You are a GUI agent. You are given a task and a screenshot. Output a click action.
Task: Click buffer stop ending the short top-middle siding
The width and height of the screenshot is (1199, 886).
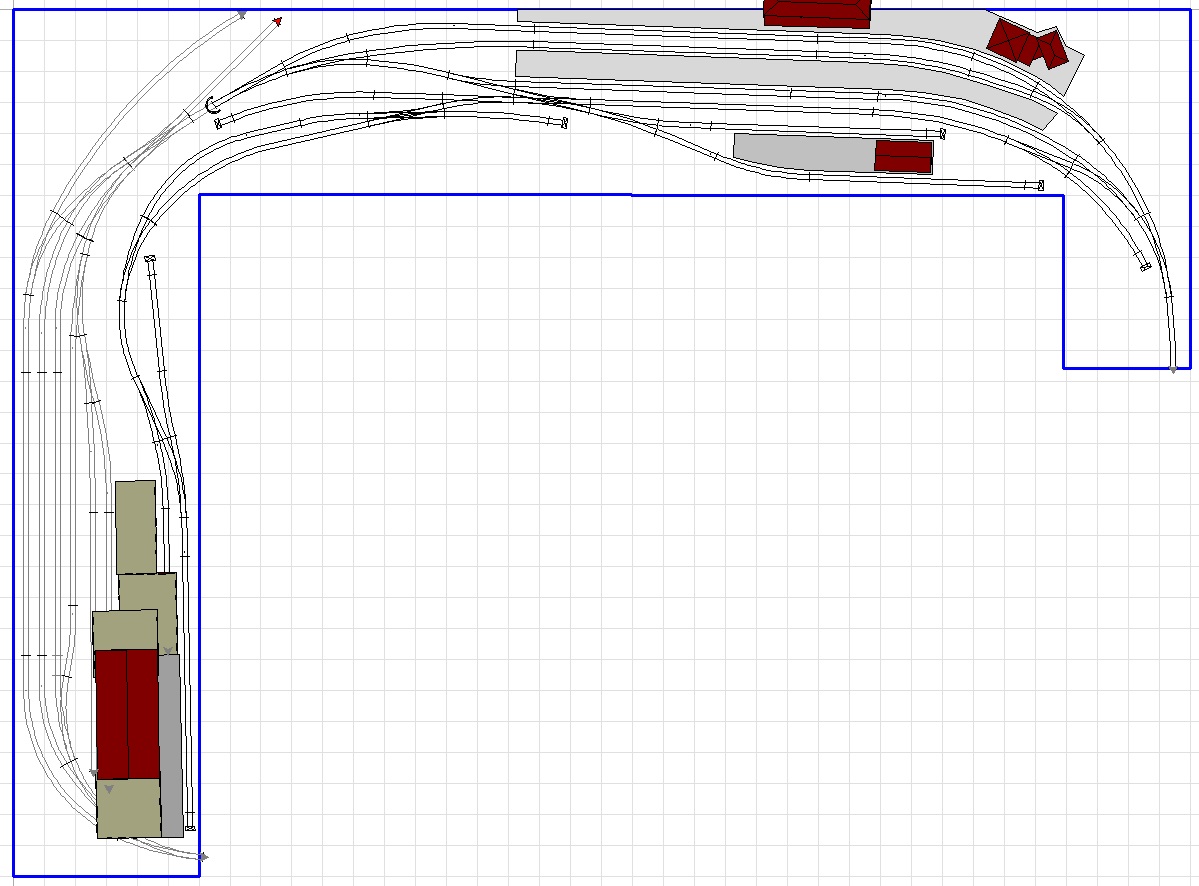(x=563, y=123)
